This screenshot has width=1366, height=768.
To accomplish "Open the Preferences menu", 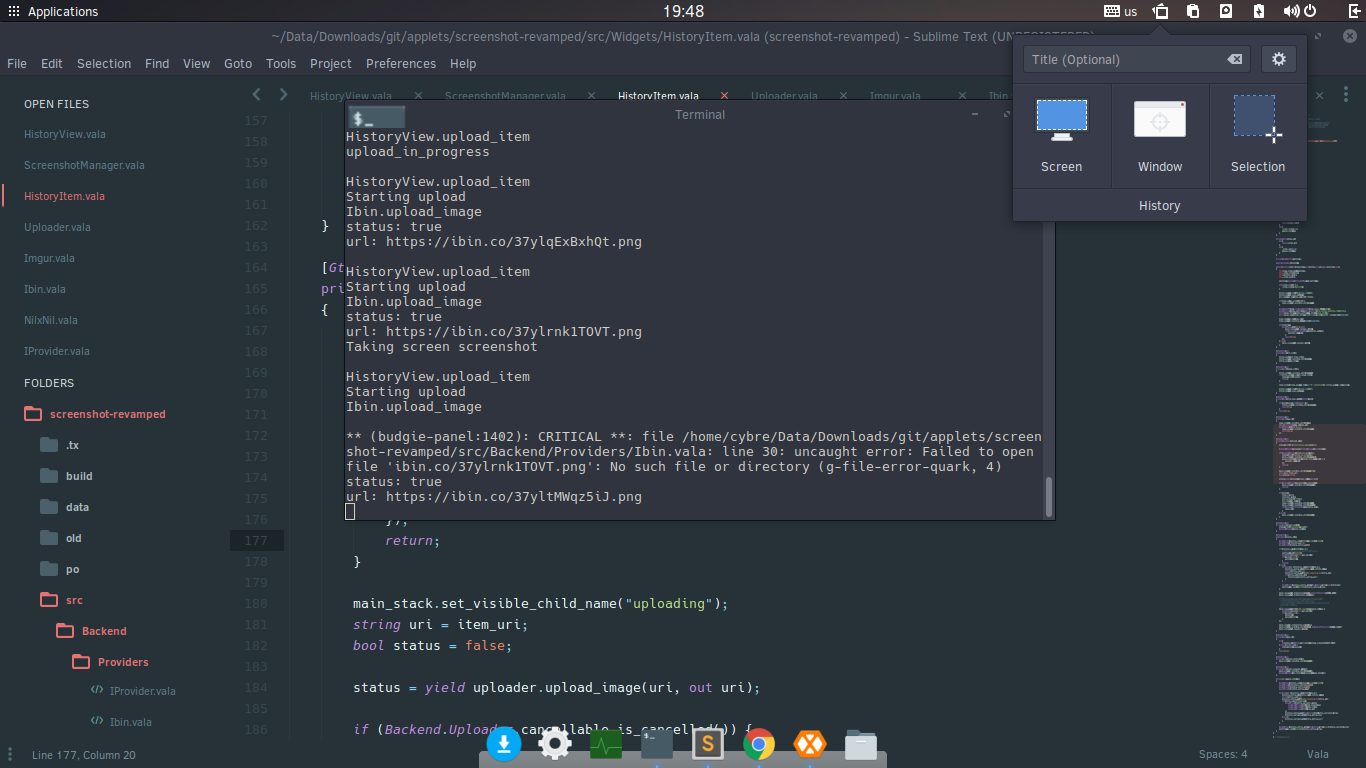I will pos(401,63).
